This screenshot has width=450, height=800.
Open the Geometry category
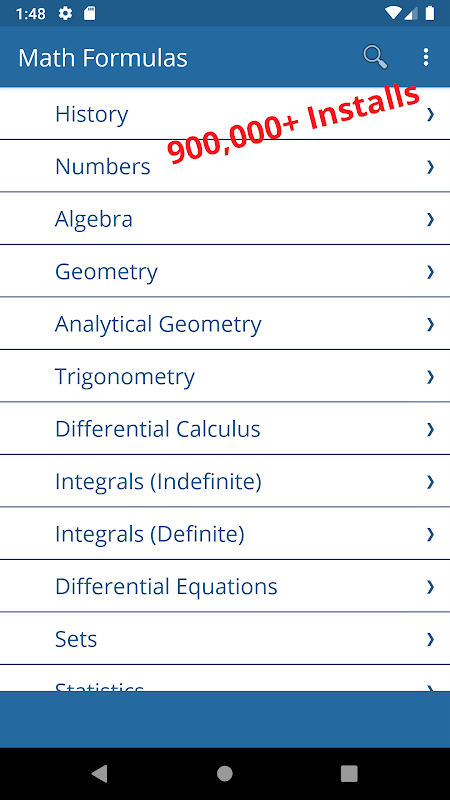225,271
